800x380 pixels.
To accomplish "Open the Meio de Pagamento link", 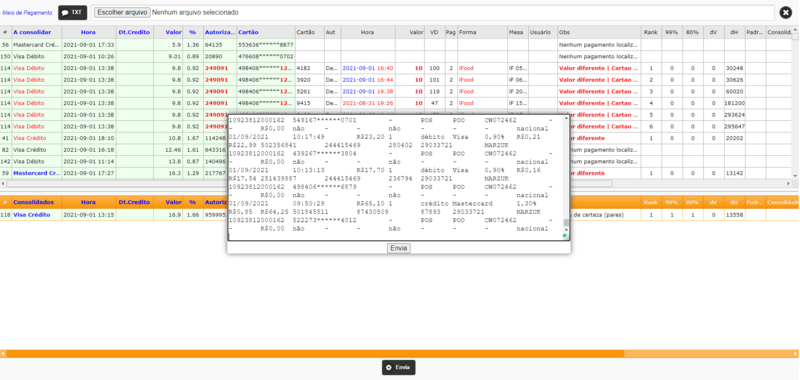I will pos(27,12).
